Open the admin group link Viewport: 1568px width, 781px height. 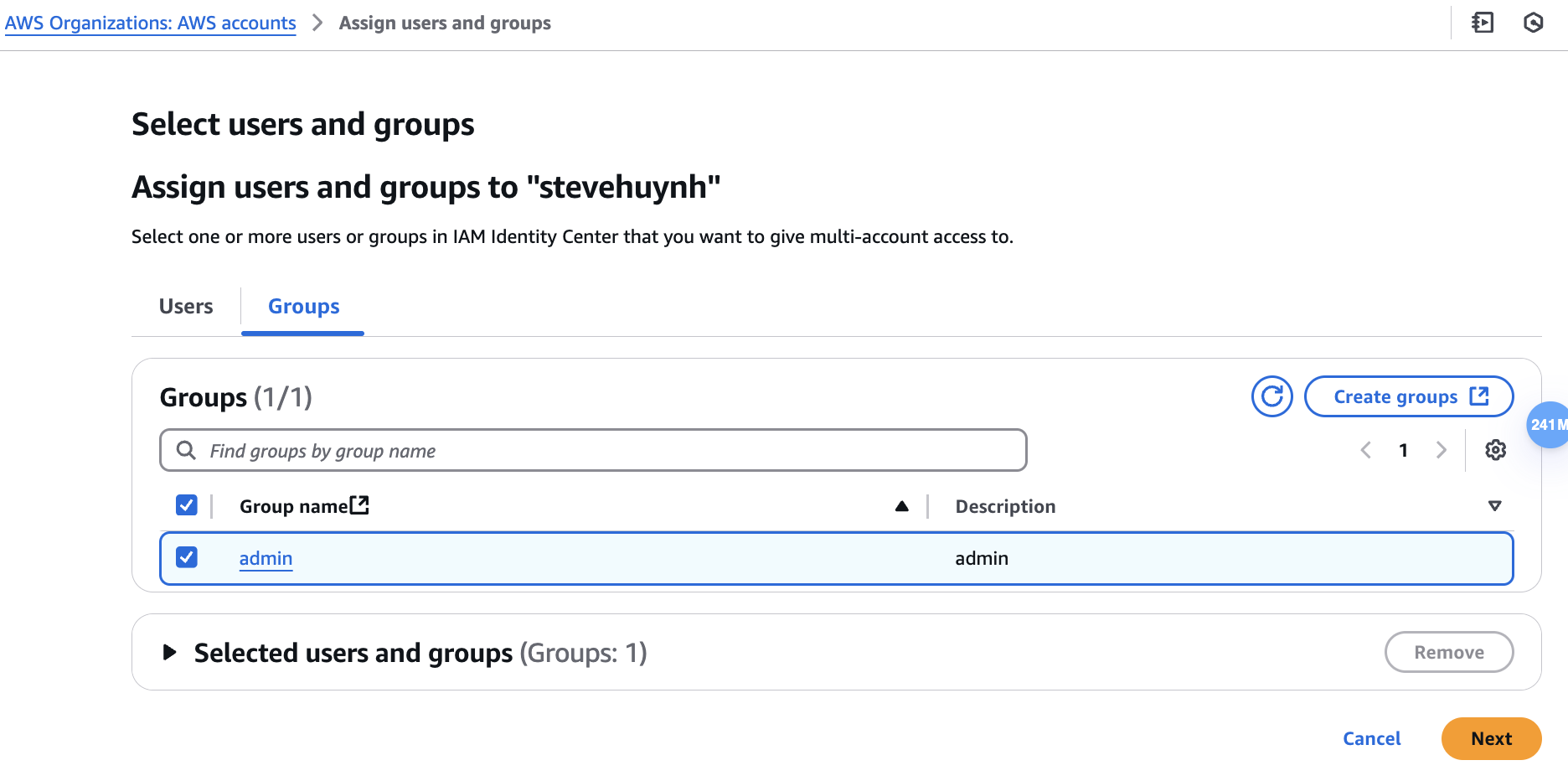tap(266, 558)
